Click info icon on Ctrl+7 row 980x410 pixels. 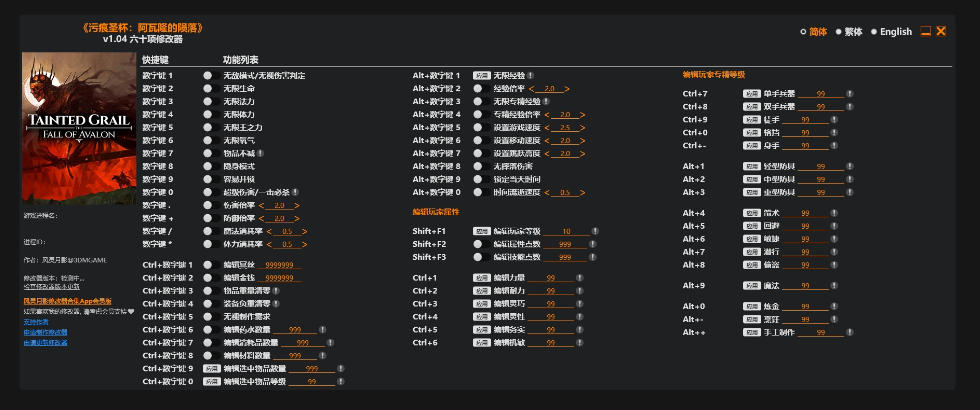(x=850, y=94)
